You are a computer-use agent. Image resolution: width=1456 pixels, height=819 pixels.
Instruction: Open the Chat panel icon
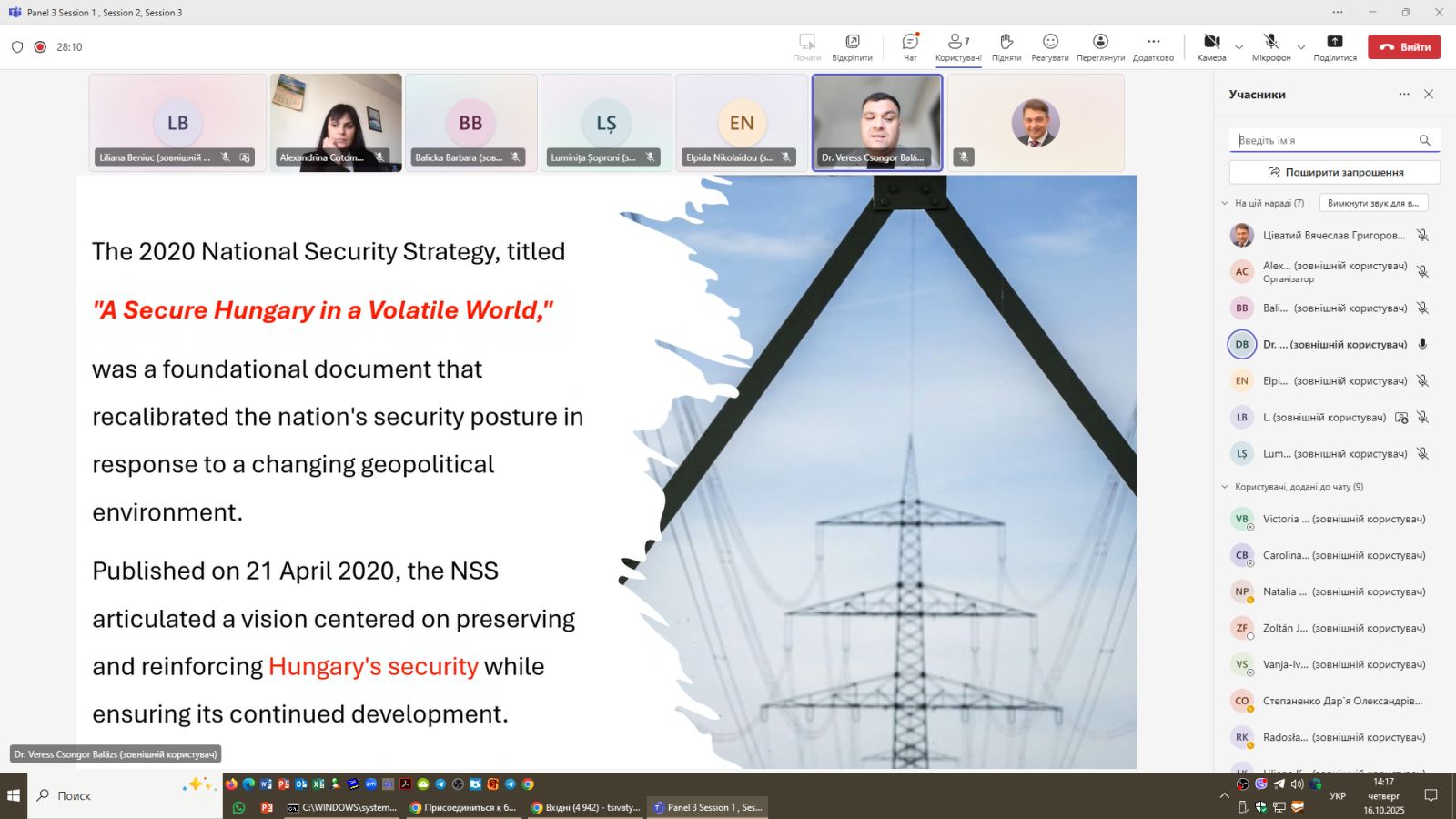[910, 42]
